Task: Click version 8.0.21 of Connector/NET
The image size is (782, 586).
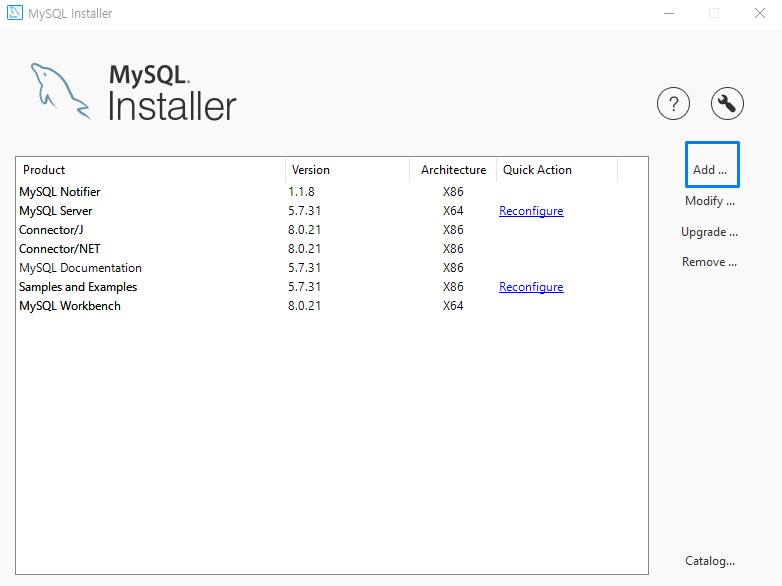Action: 304,249
